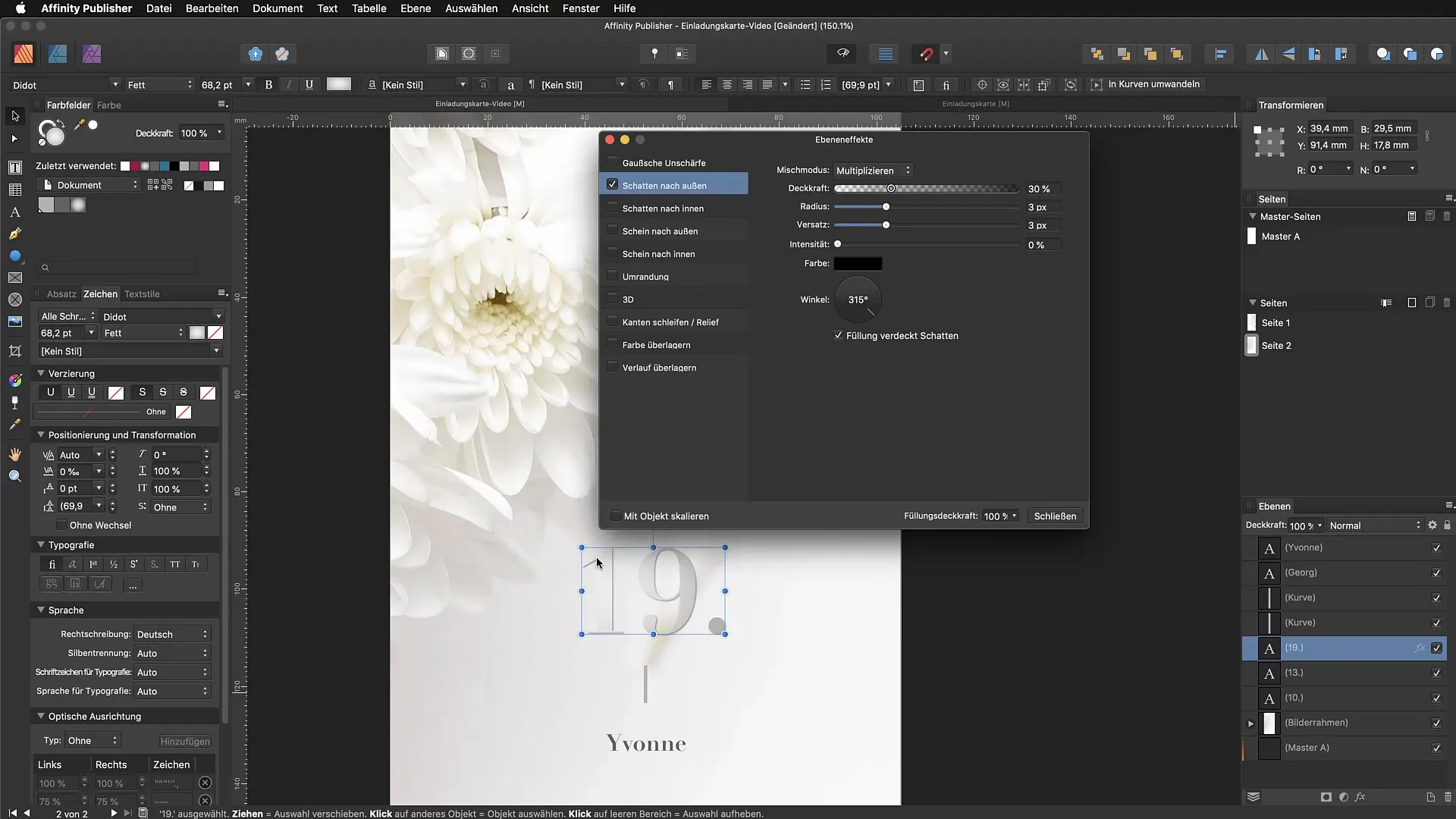The image size is (1456, 819).
Task: Click the Schließen button
Action: click(1055, 516)
